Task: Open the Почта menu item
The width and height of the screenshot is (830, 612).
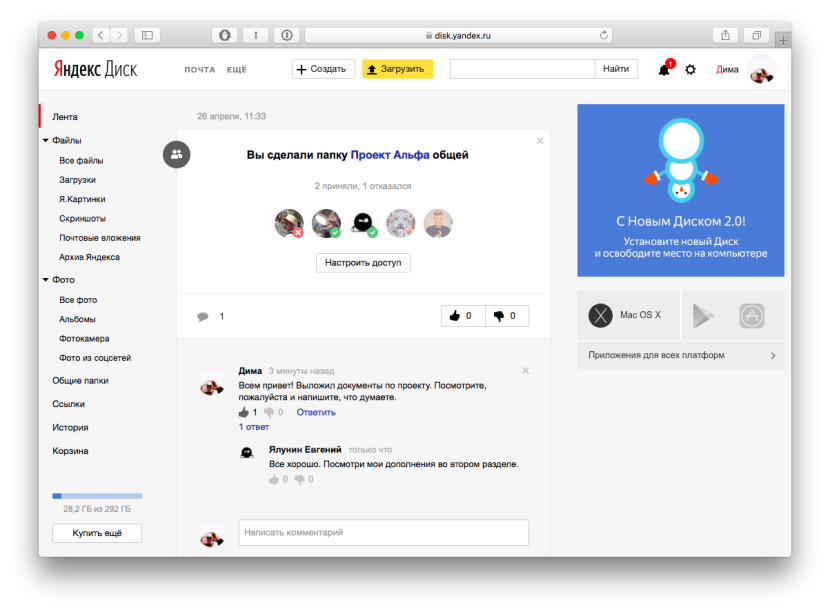Action: point(200,70)
